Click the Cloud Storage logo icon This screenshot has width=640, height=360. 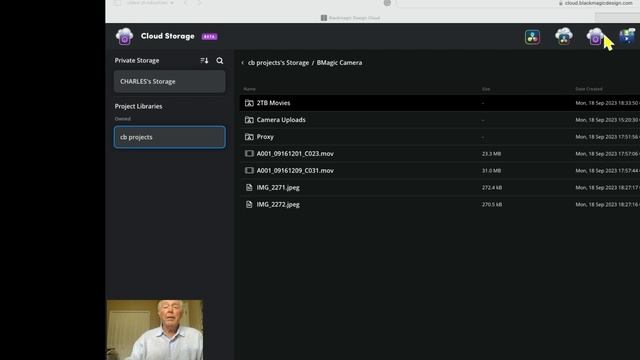click(124, 36)
